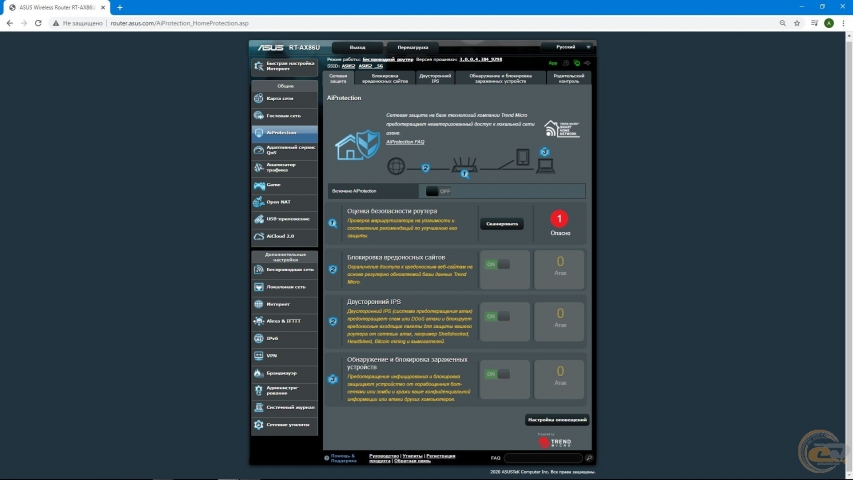The width and height of the screenshot is (853, 480).
Task: Toggle the Two-Way IPS ON switch
Action: [497, 316]
